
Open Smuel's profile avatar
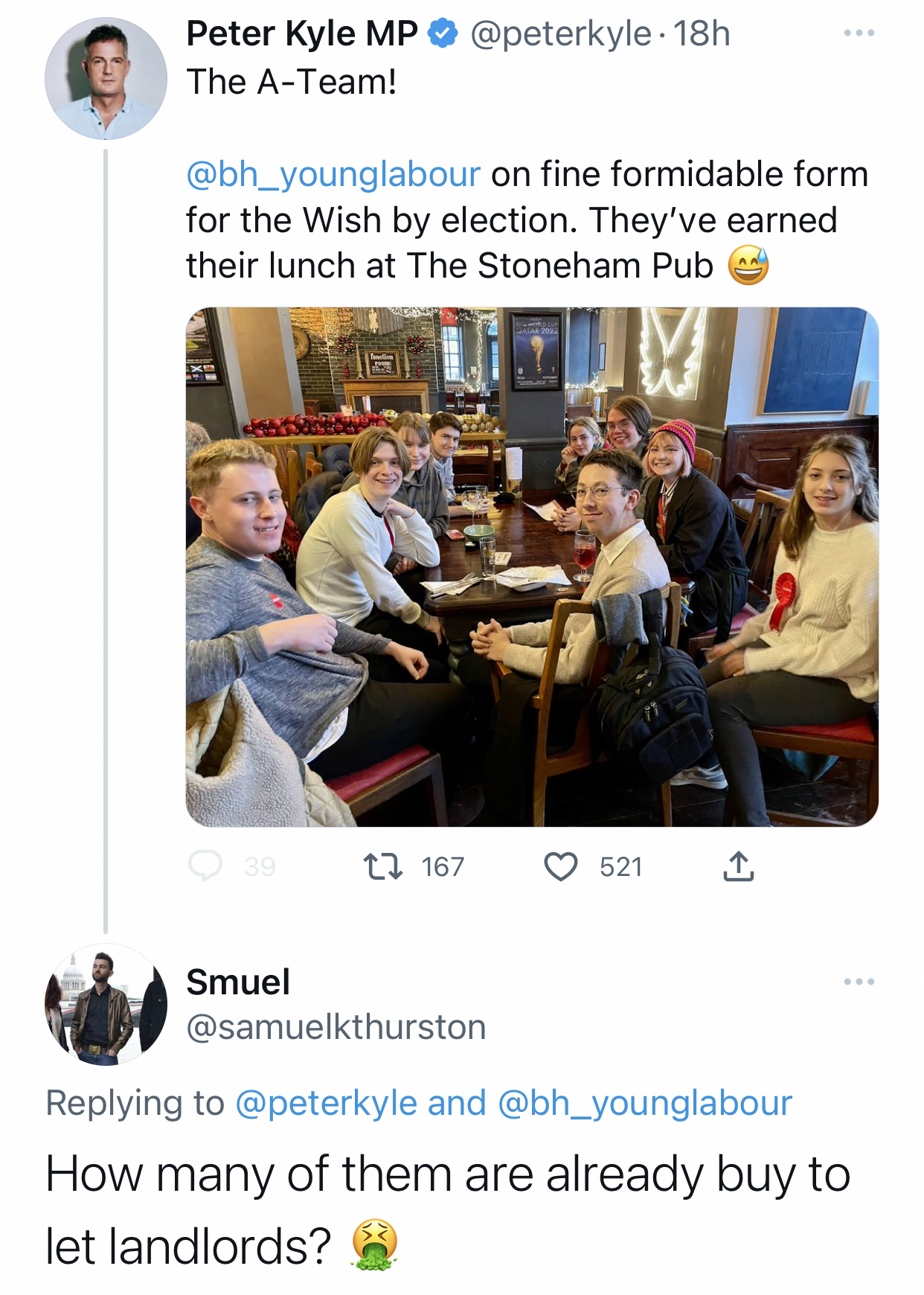[106, 1005]
